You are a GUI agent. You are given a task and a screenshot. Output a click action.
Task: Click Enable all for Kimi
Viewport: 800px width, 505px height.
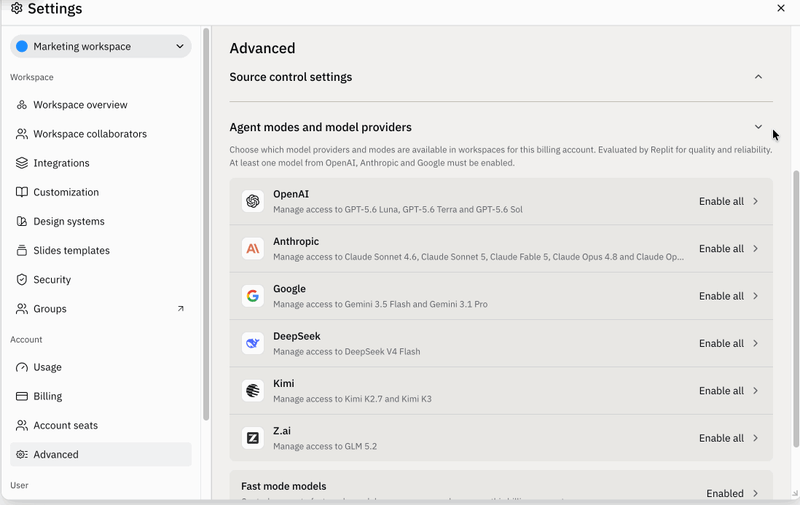coord(721,391)
